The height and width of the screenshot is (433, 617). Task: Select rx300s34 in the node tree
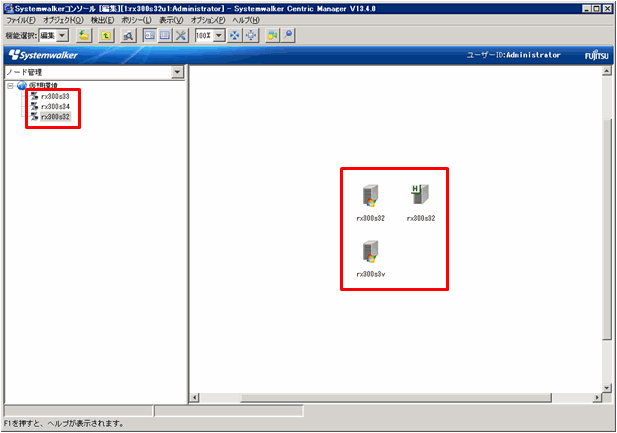point(55,106)
